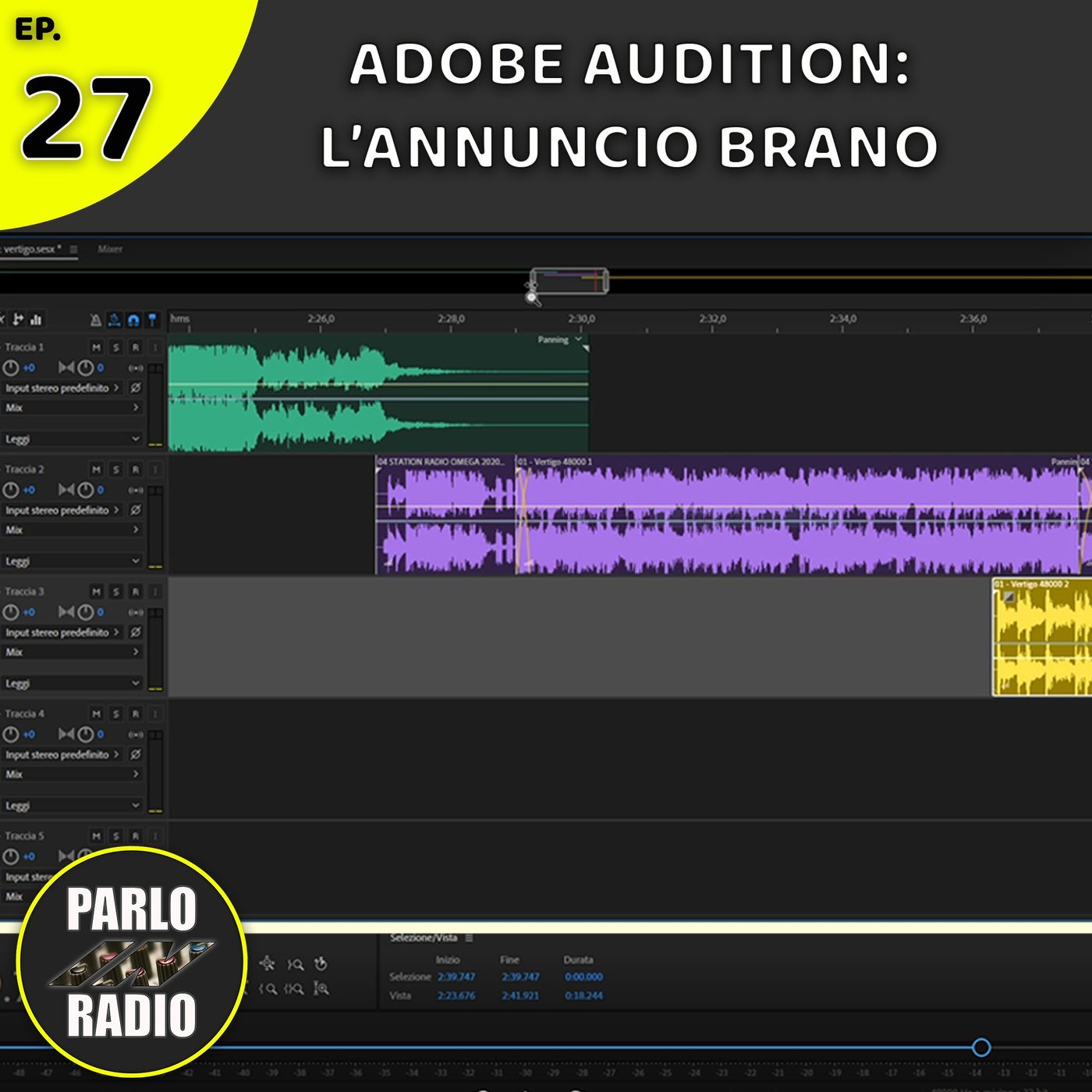The width and height of the screenshot is (1092, 1092).
Task: Toggle the snapping magnet icon
Action: click(133, 320)
